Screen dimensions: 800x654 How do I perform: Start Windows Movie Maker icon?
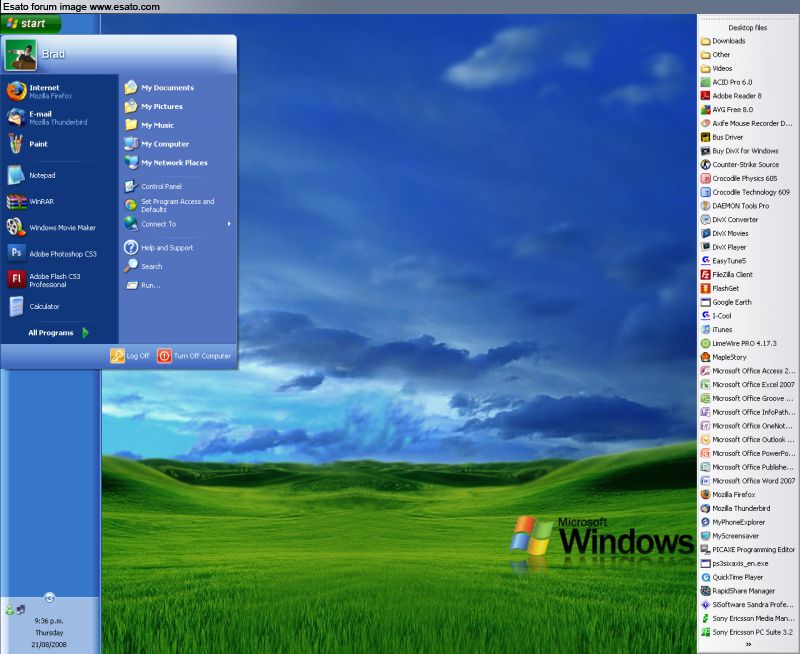click(x=16, y=227)
